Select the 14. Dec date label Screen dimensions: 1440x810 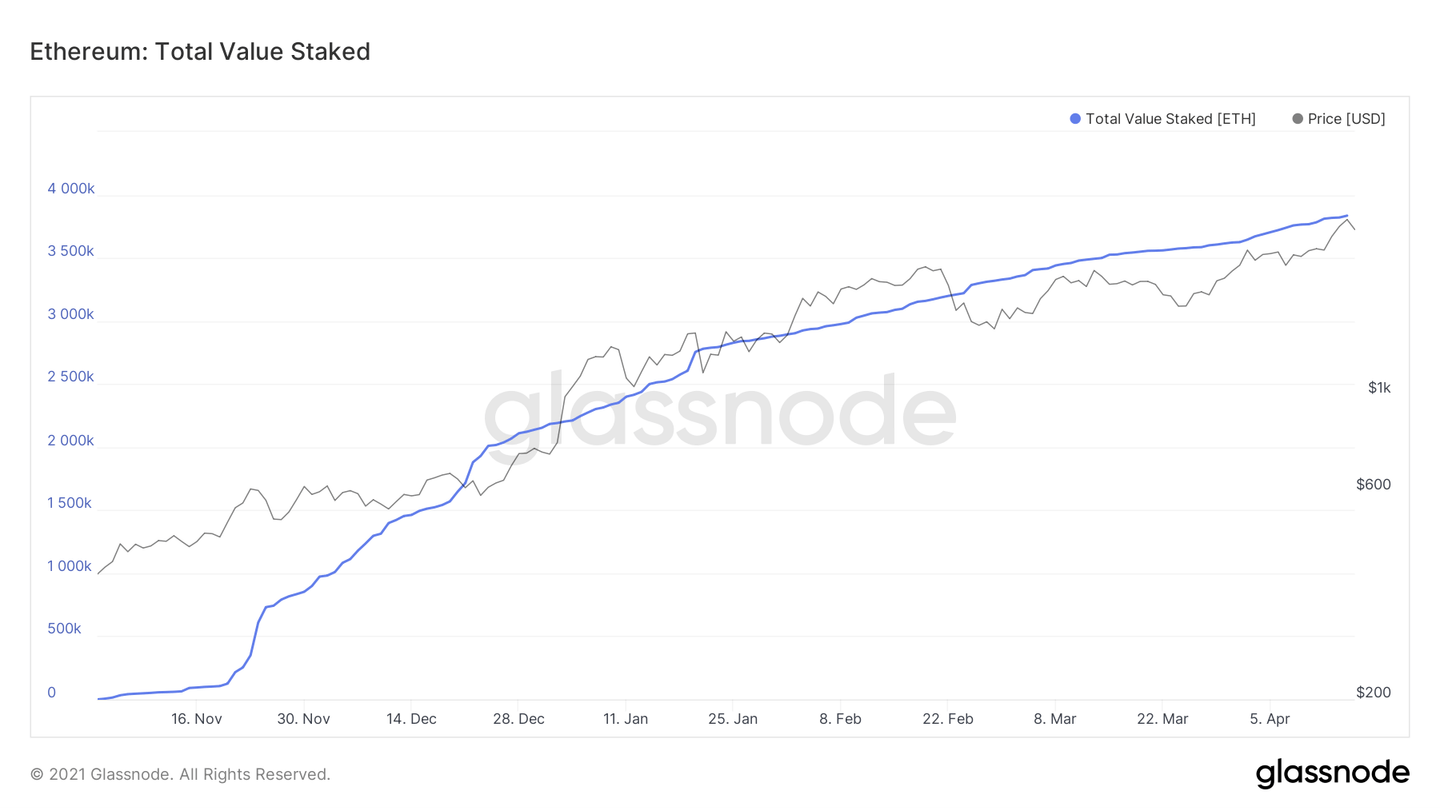click(x=411, y=719)
